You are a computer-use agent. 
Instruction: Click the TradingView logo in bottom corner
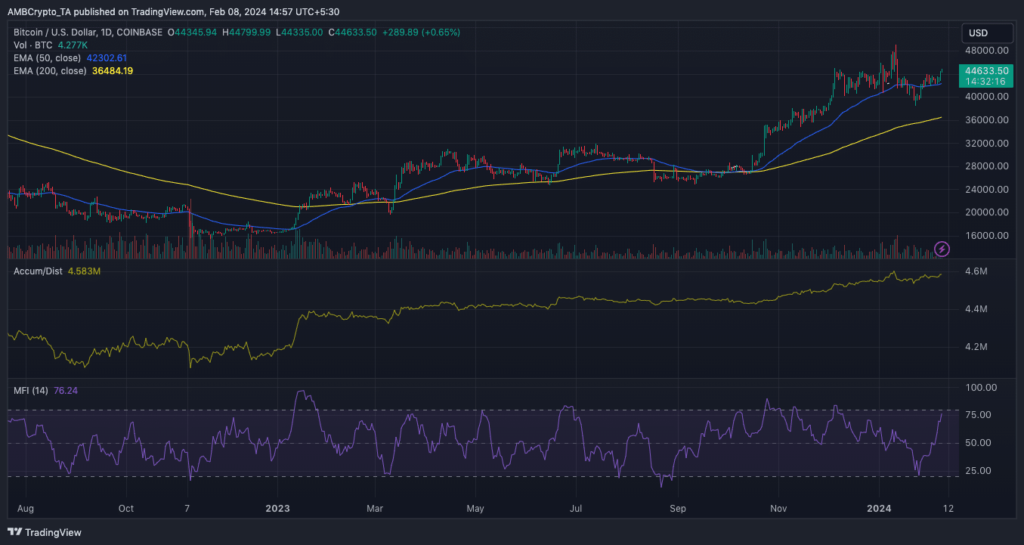tap(49, 532)
